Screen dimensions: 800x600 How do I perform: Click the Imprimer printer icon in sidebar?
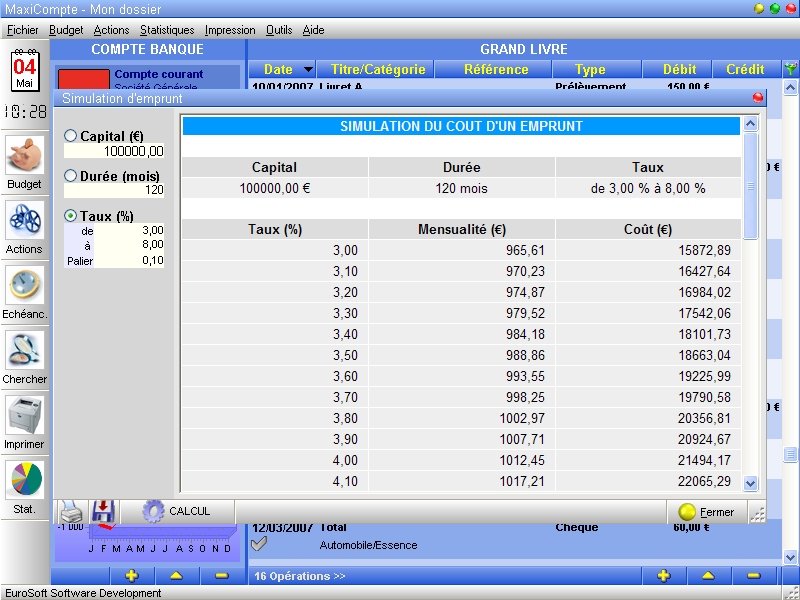coord(24,416)
